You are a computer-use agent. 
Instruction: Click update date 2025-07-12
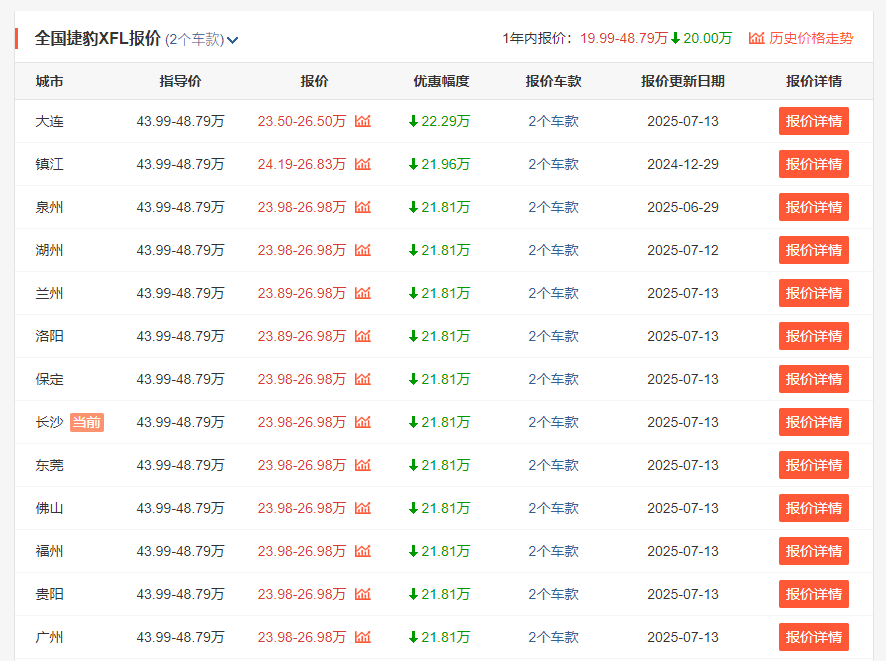click(683, 250)
